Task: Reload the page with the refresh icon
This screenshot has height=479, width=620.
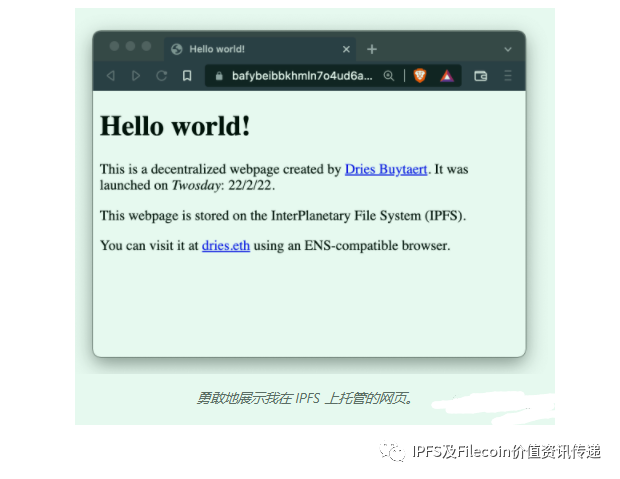Action: (161, 75)
